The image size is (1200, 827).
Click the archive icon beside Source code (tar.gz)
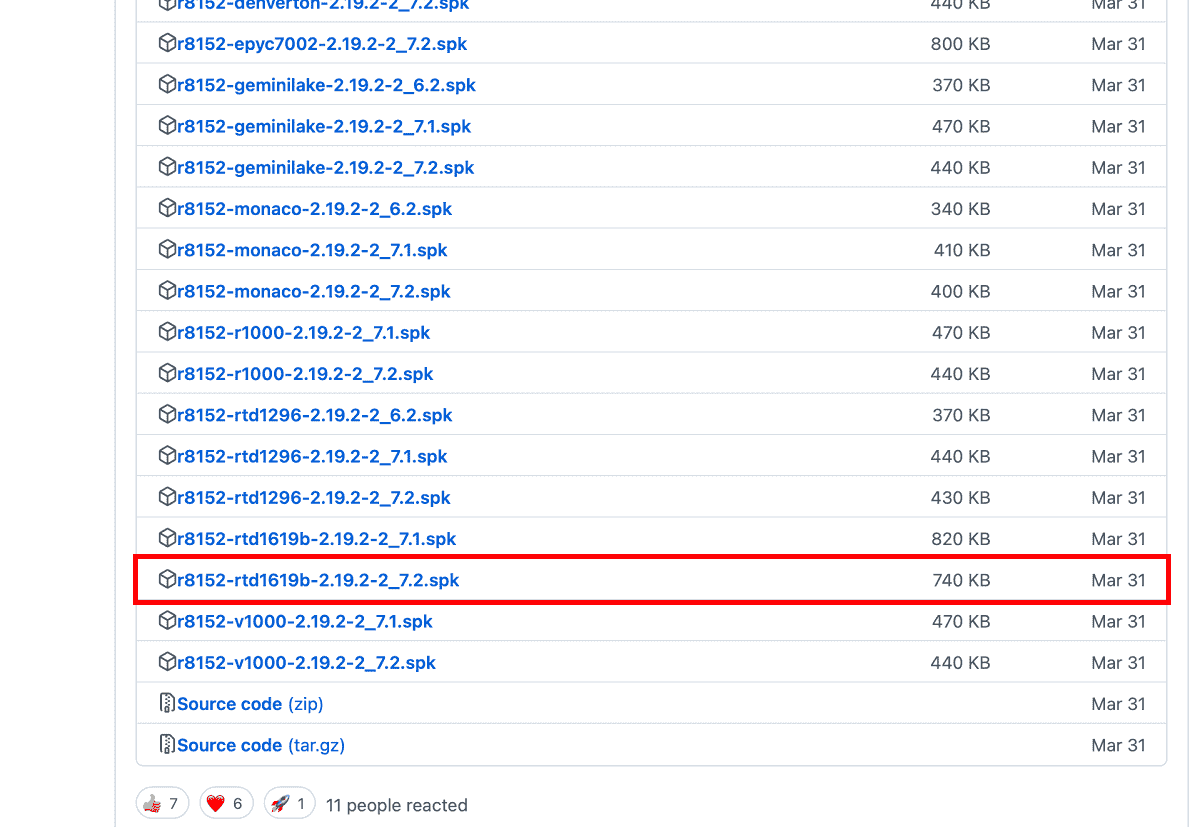(167, 744)
